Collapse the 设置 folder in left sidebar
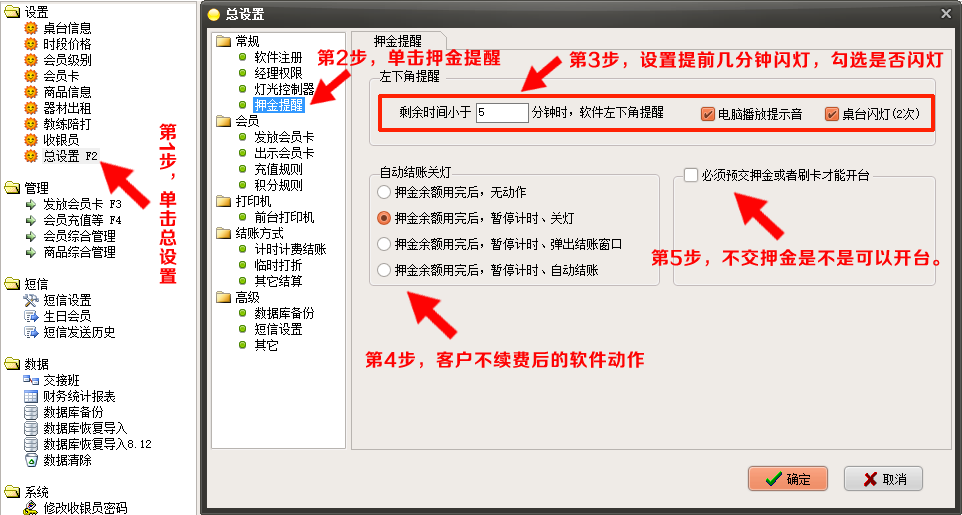The height and width of the screenshot is (515, 962). 12,12
